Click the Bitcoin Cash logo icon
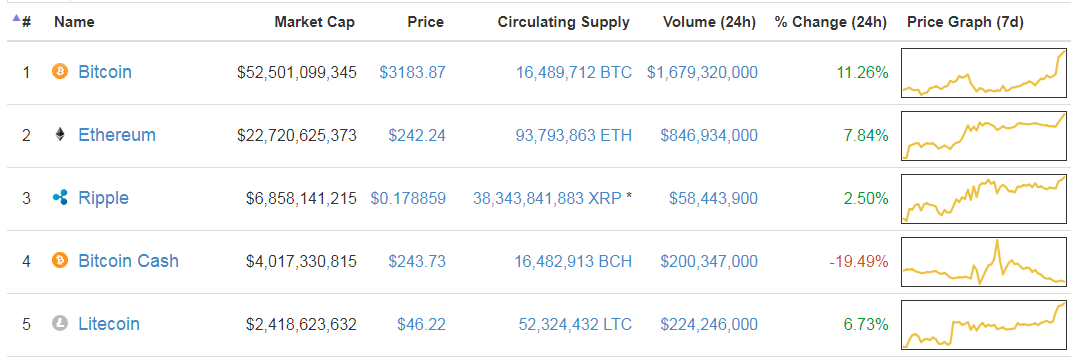 click(x=60, y=261)
